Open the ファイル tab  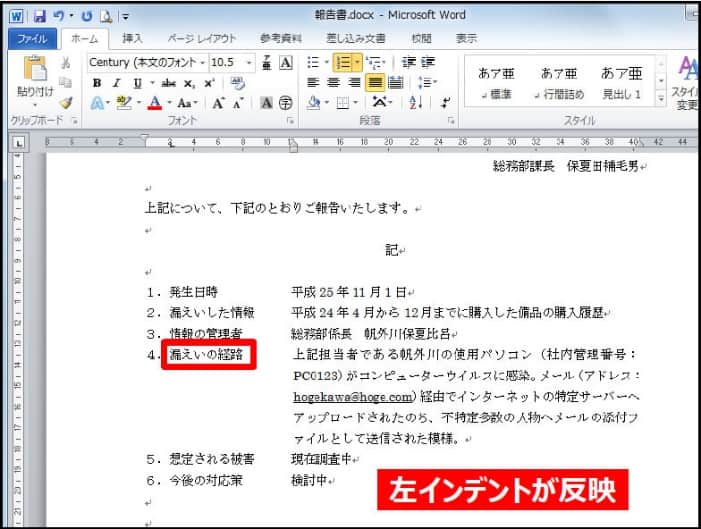(x=32, y=38)
